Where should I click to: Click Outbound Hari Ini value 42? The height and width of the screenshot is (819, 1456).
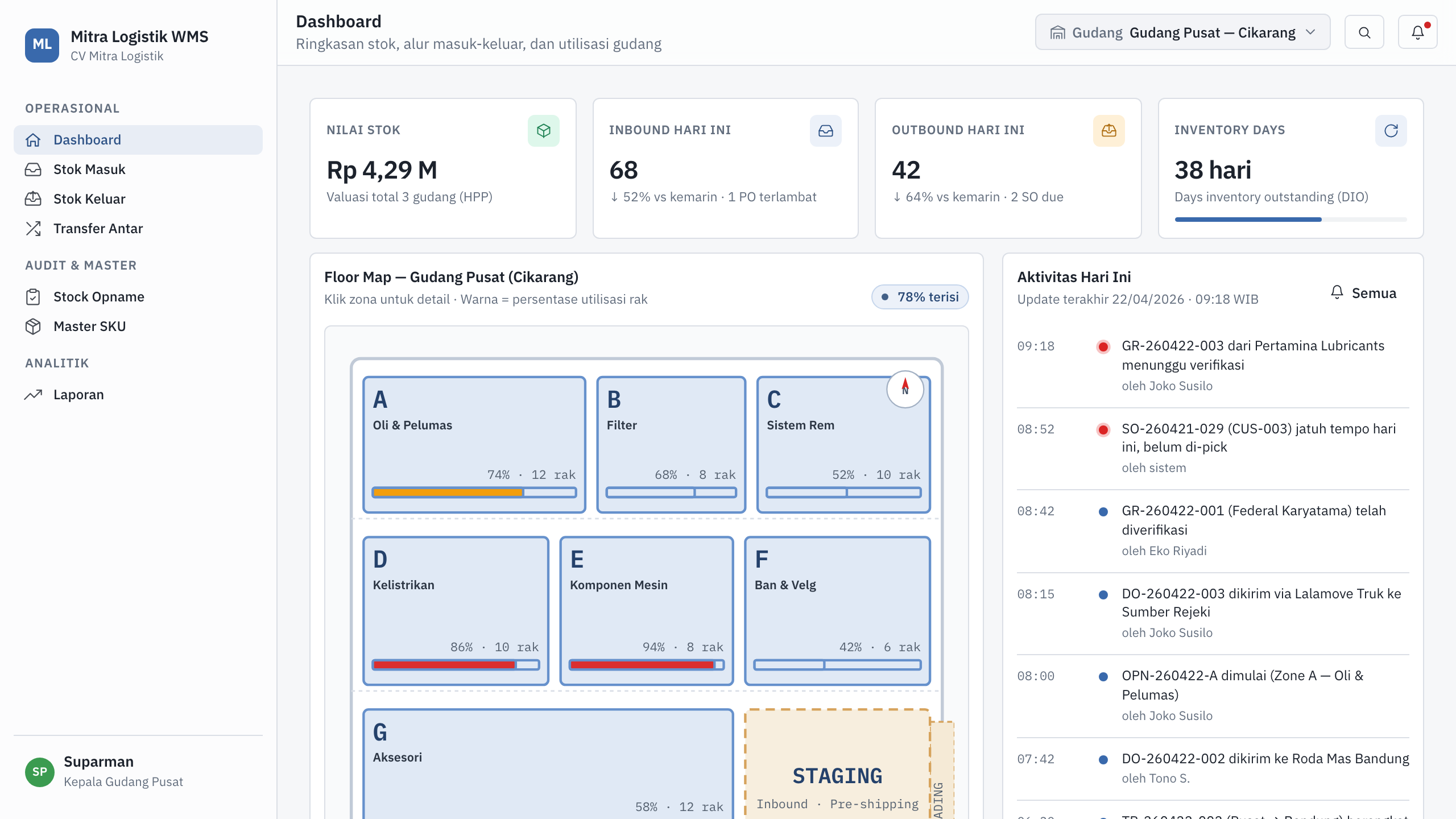pyautogui.click(x=906, y=170)
